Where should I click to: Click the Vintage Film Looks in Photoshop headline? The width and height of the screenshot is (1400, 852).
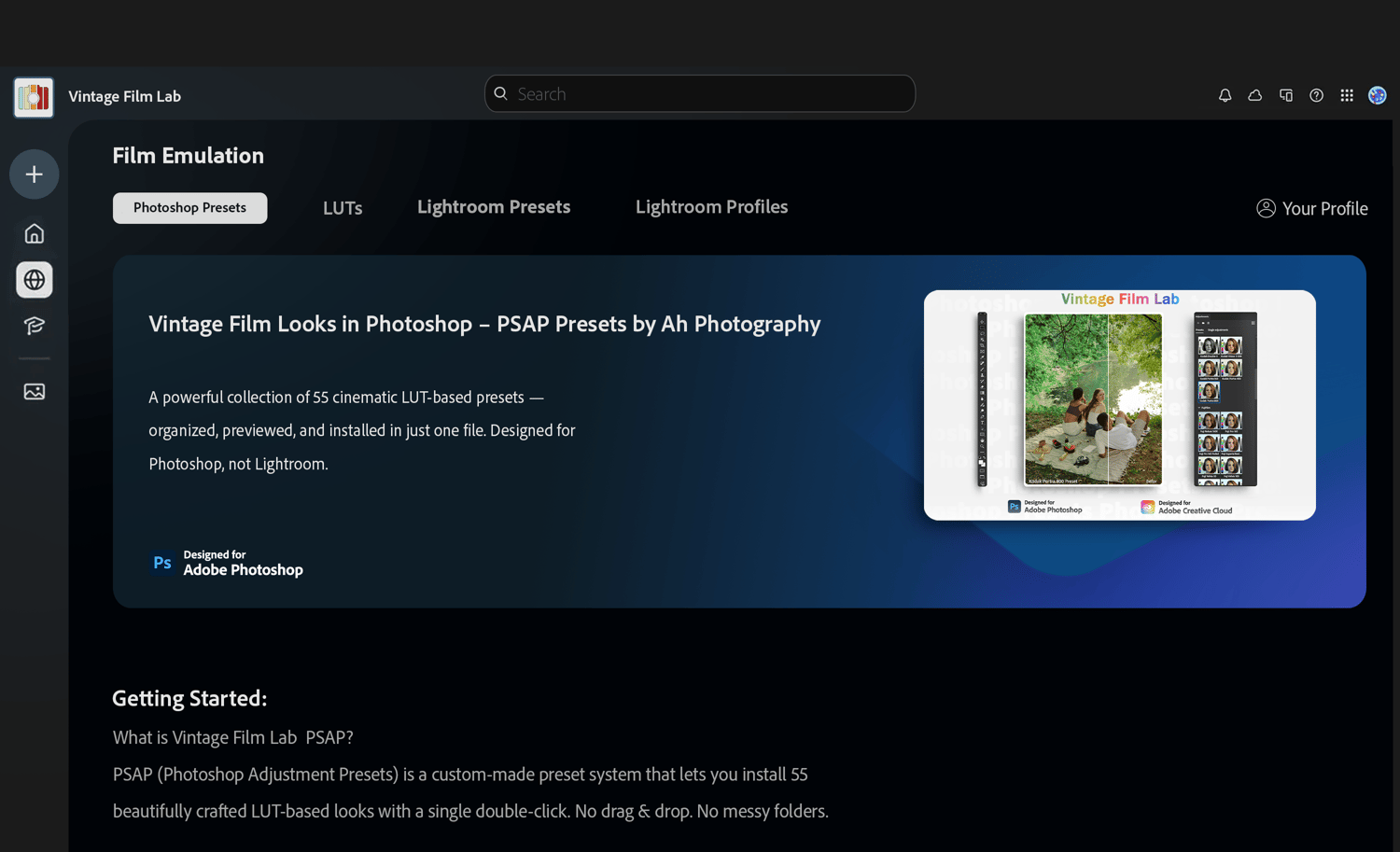[484, 324]
